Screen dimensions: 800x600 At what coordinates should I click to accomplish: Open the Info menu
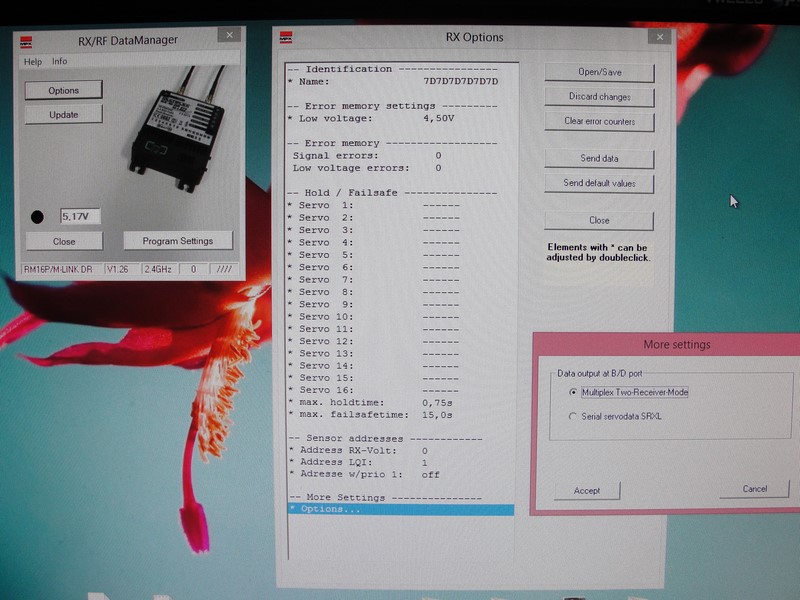point(60,62)
